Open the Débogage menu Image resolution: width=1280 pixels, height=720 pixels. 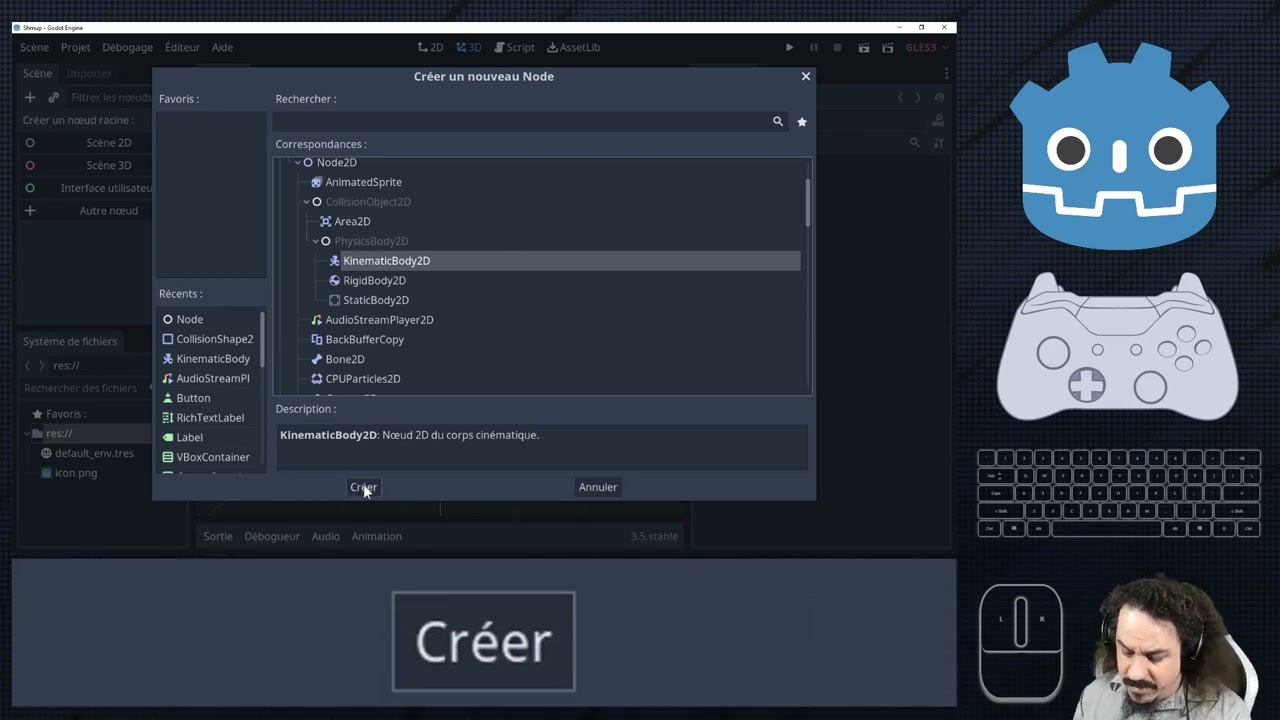click(x=127, y=47)
